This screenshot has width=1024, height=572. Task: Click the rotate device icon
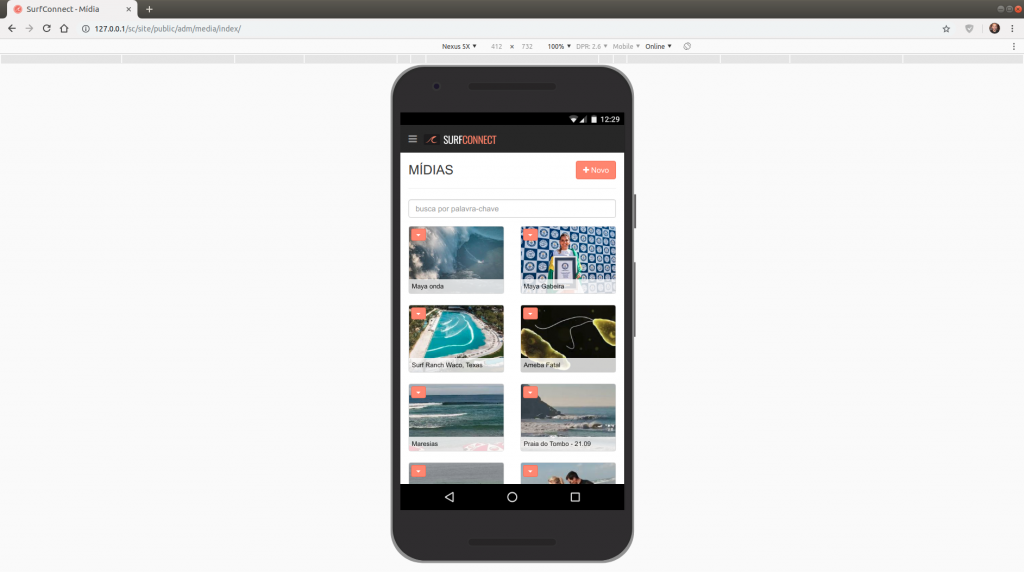pyautogui.click(x=687, y=46)
